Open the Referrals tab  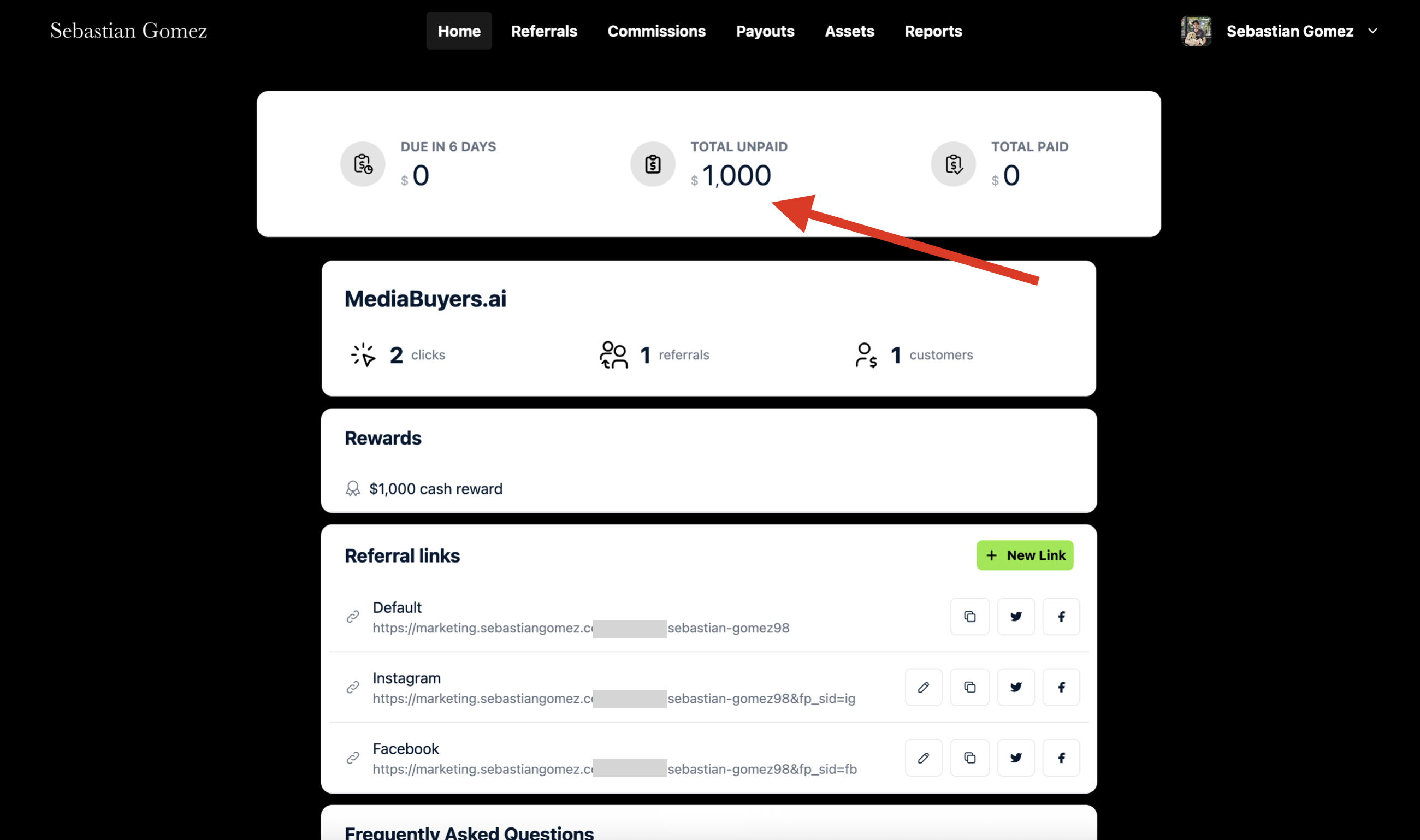click(x=544, y=31)
